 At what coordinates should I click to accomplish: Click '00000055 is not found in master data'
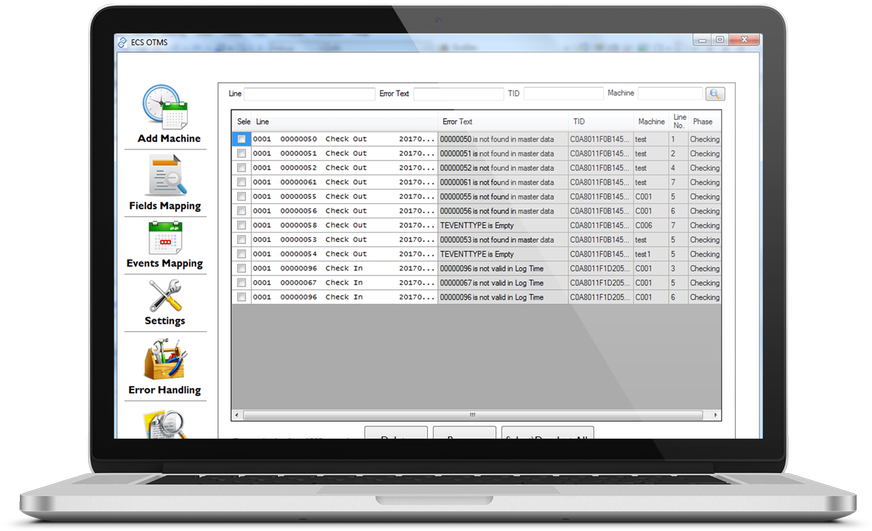click(x=497, y=197)
